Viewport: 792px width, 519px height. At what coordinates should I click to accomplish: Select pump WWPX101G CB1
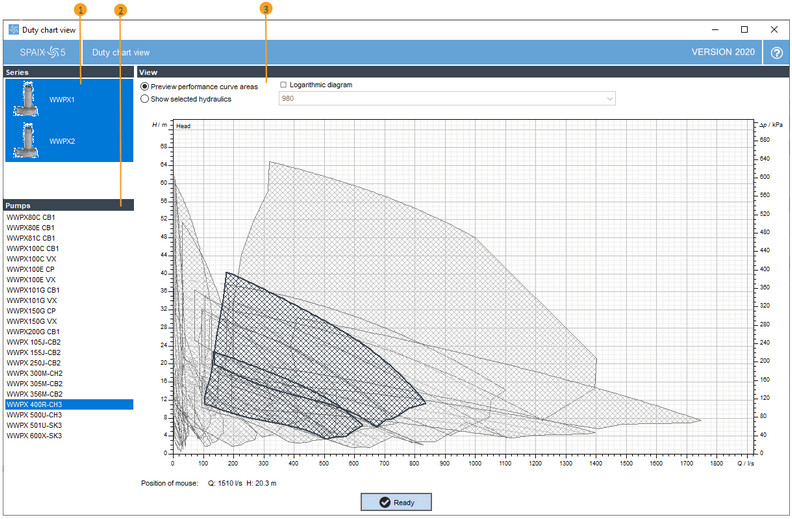(x=69, y=290)
